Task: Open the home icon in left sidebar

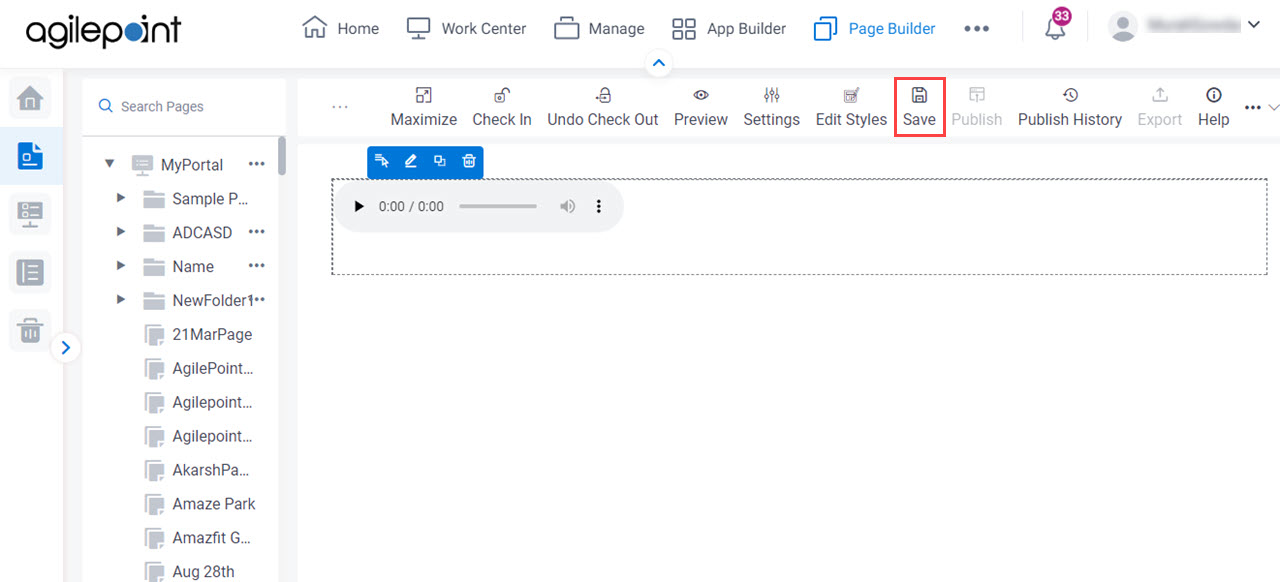Action: tap(30, 98)
